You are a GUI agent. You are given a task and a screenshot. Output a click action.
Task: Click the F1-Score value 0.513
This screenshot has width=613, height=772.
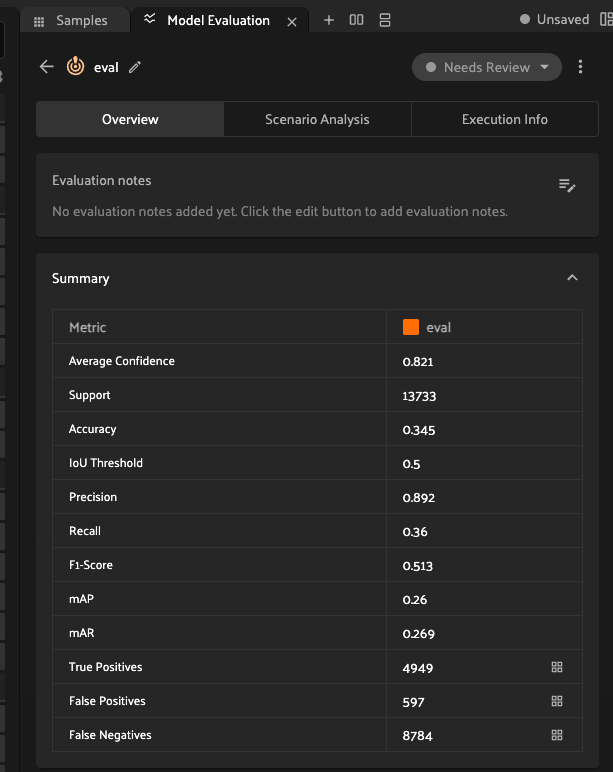tap(418, 566)
